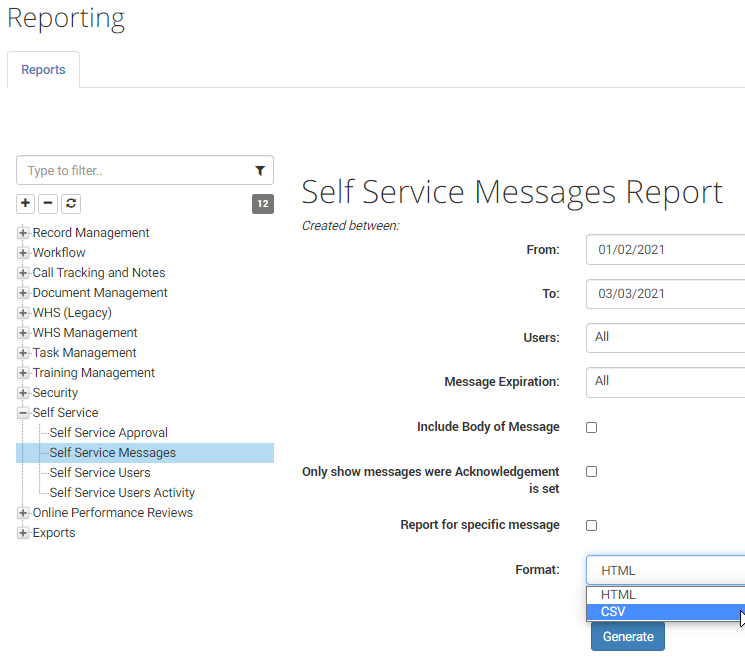The width and height of the screenshot is (745, 666).
Task: Expand the Exports node
Action: (22, 533)
